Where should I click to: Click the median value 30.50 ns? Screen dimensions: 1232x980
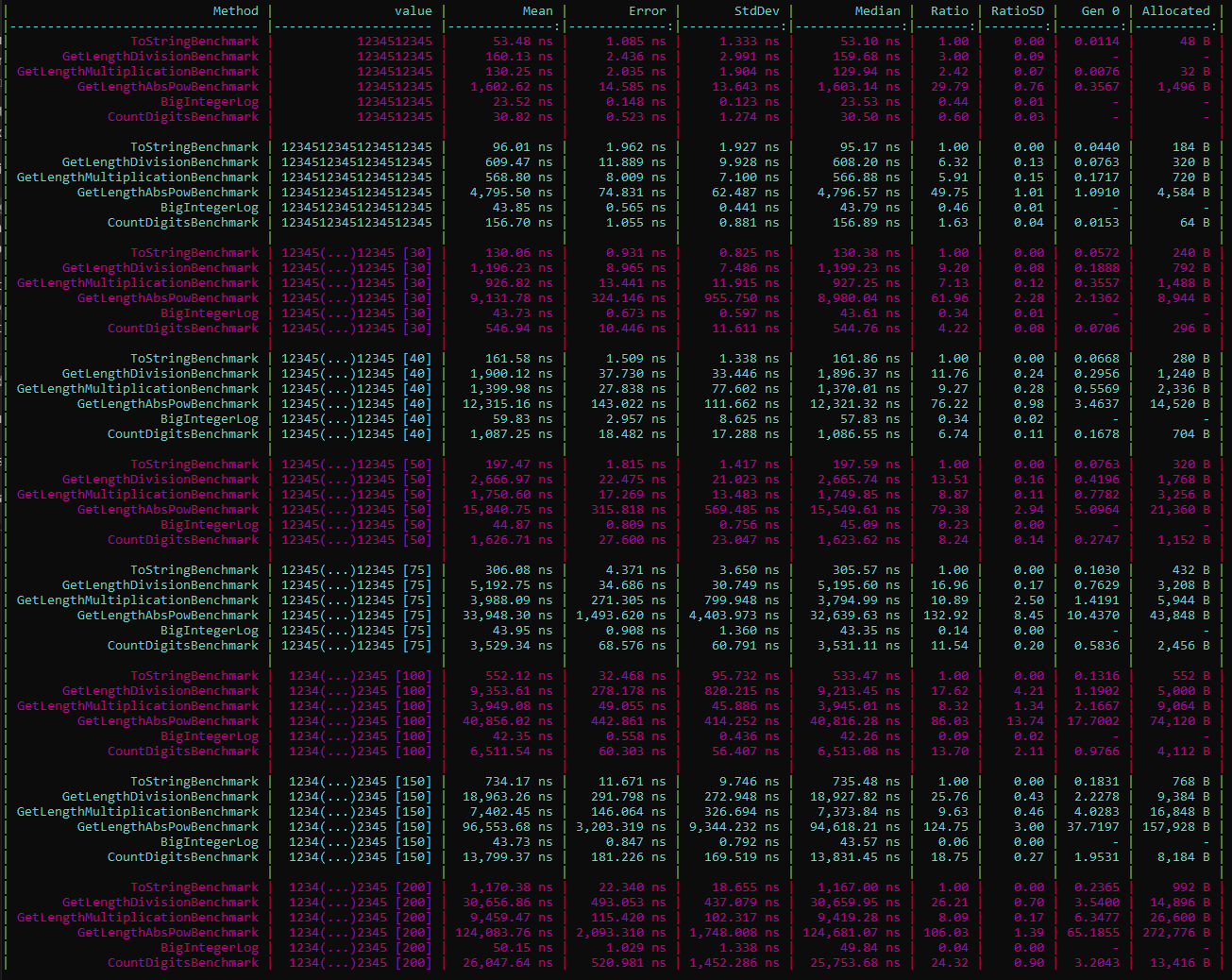870,117
